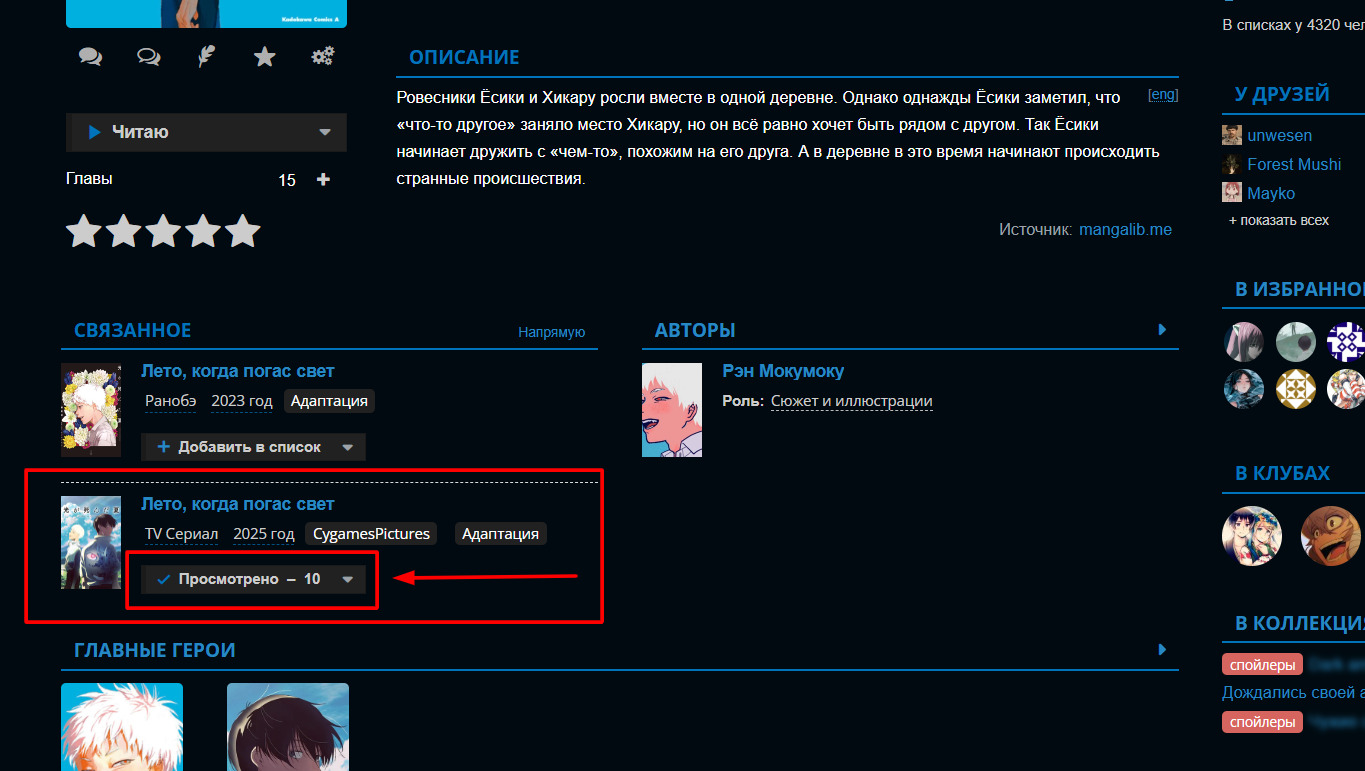
Task: Click the TV series poster thumbnail
Action: (91, 542)
